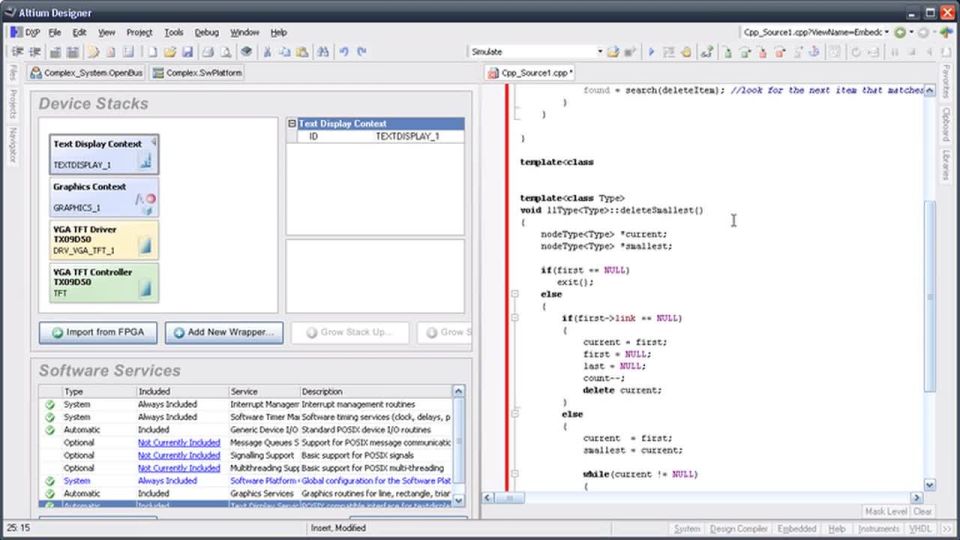Click the Service column header
The height and width of the screenshot is (540, 960).
(263, 391)
